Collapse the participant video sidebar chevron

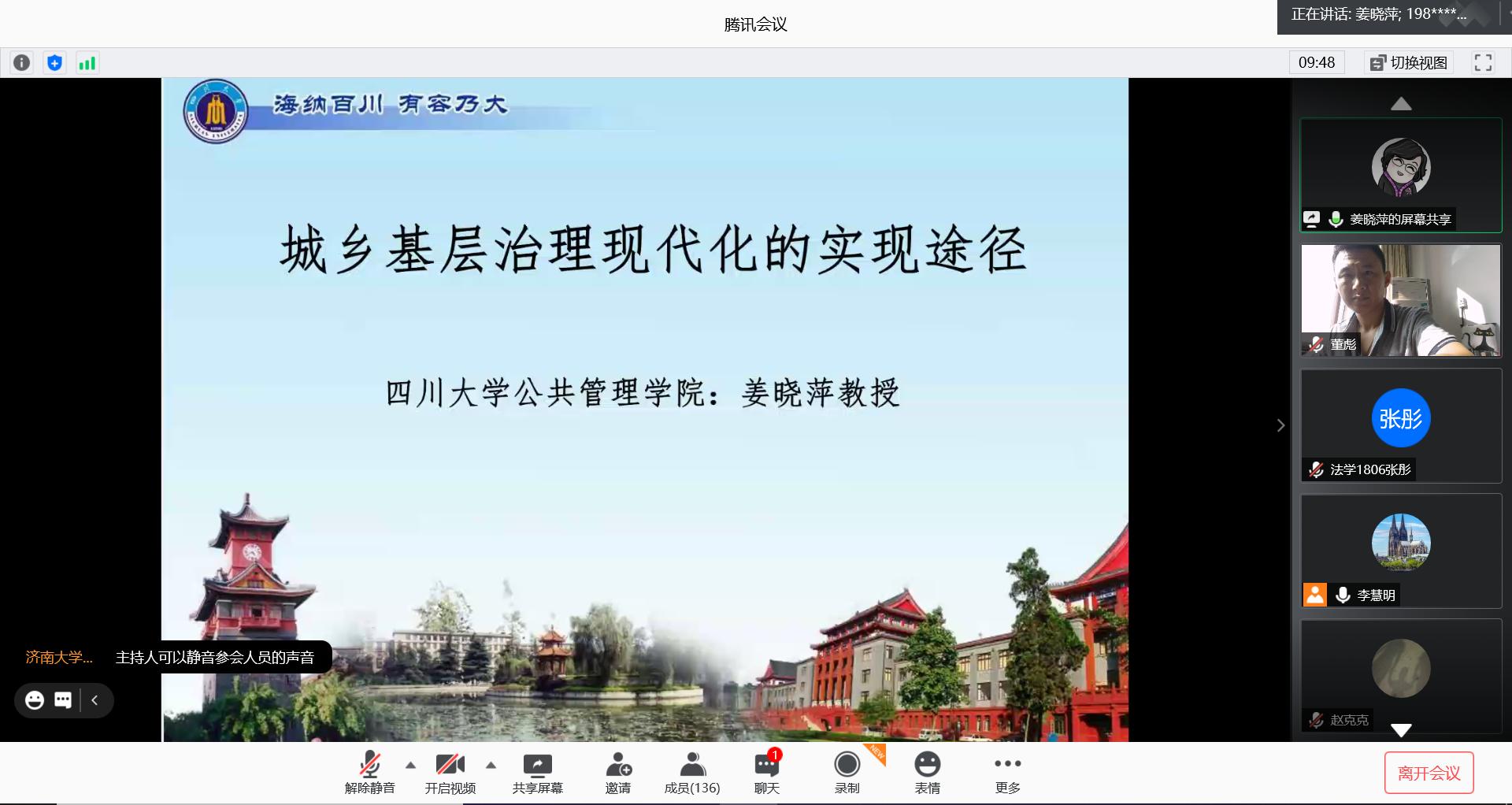1280,425
